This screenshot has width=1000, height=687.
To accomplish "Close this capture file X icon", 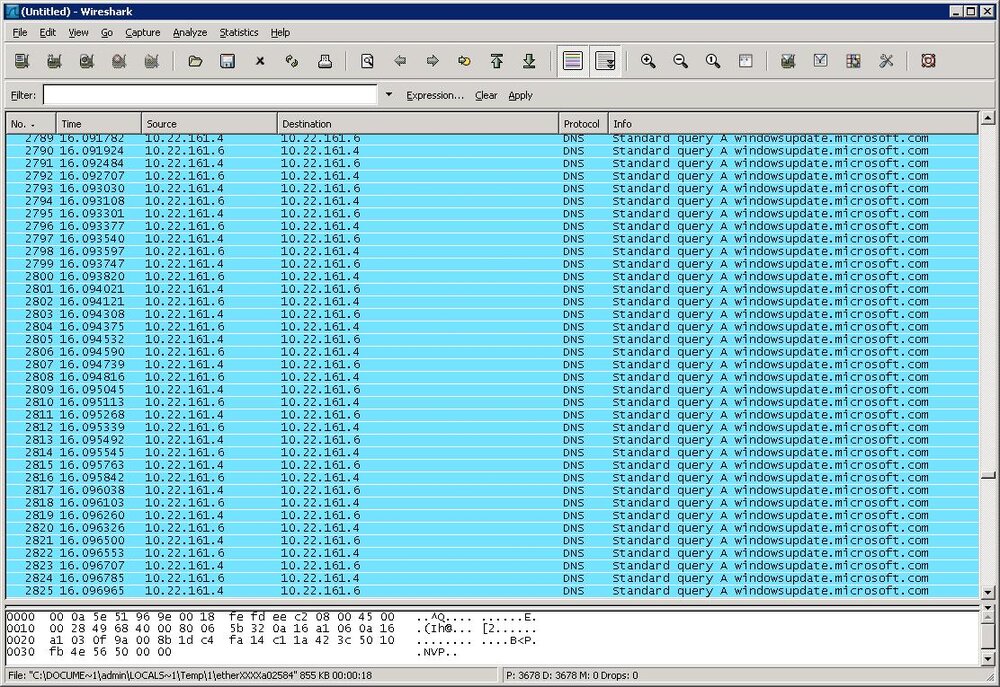I will click(260, 61).
